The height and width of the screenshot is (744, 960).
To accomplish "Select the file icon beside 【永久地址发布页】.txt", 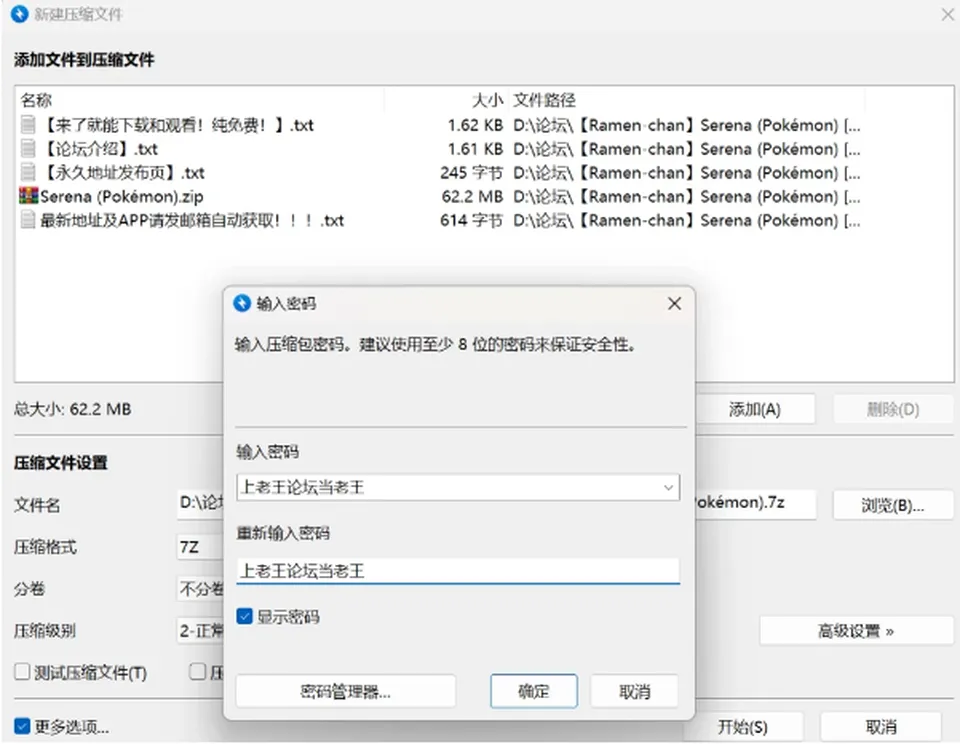I will [28, 173].
